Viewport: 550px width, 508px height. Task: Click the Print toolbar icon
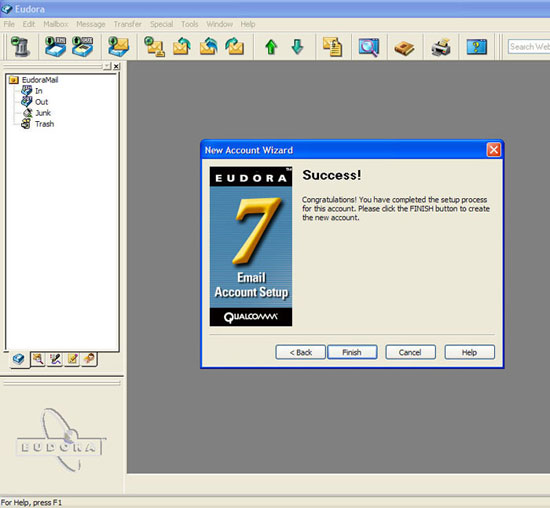441,47
